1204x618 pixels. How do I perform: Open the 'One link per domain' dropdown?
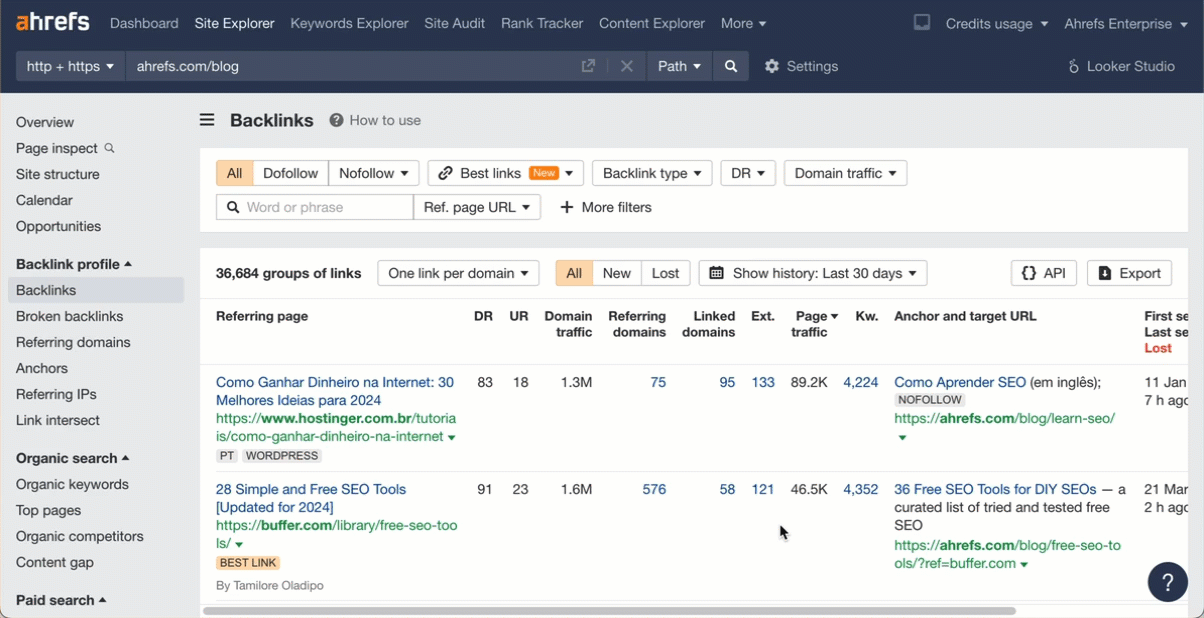(458, 272)
